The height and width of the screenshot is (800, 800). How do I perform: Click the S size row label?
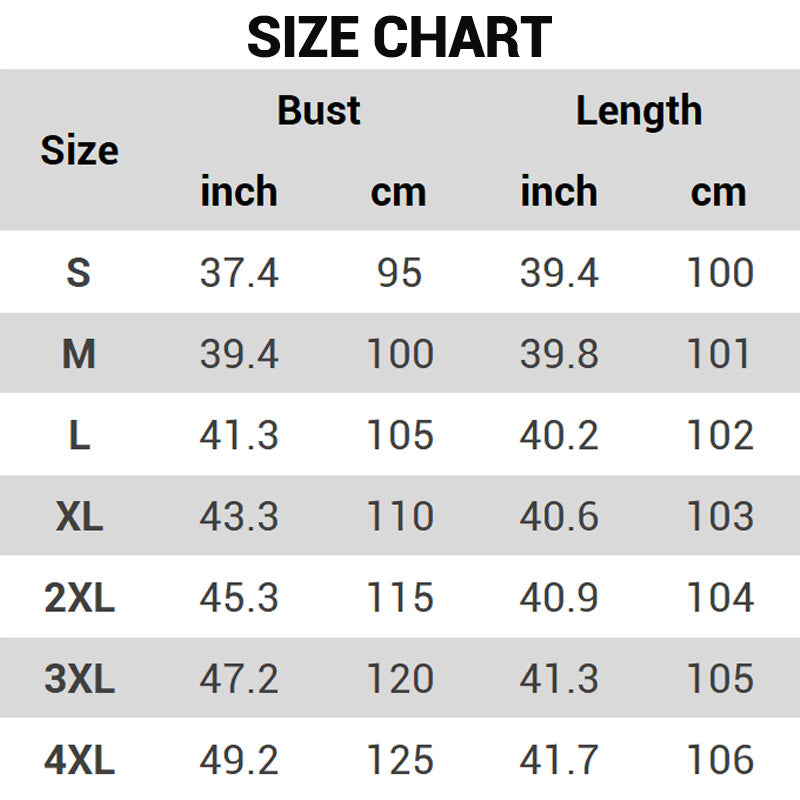79,272
